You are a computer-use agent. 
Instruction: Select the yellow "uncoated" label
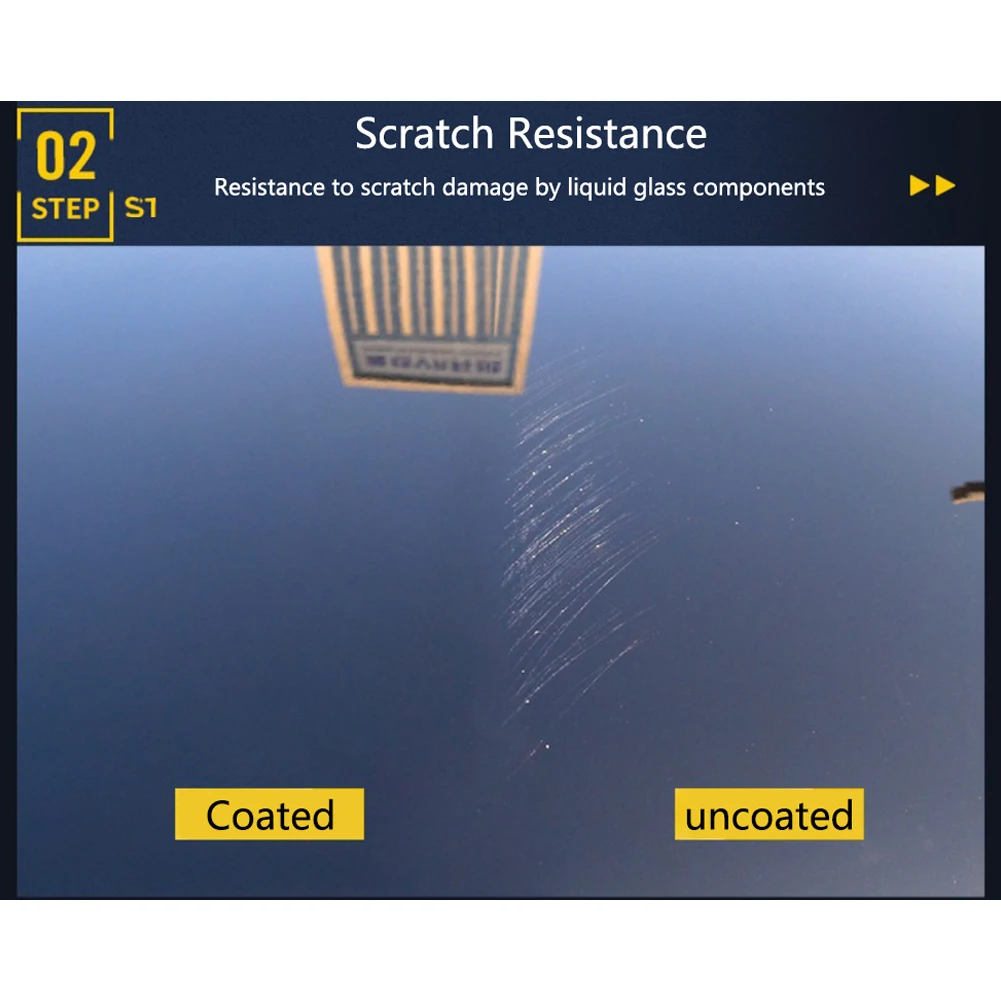pos(769,814)
